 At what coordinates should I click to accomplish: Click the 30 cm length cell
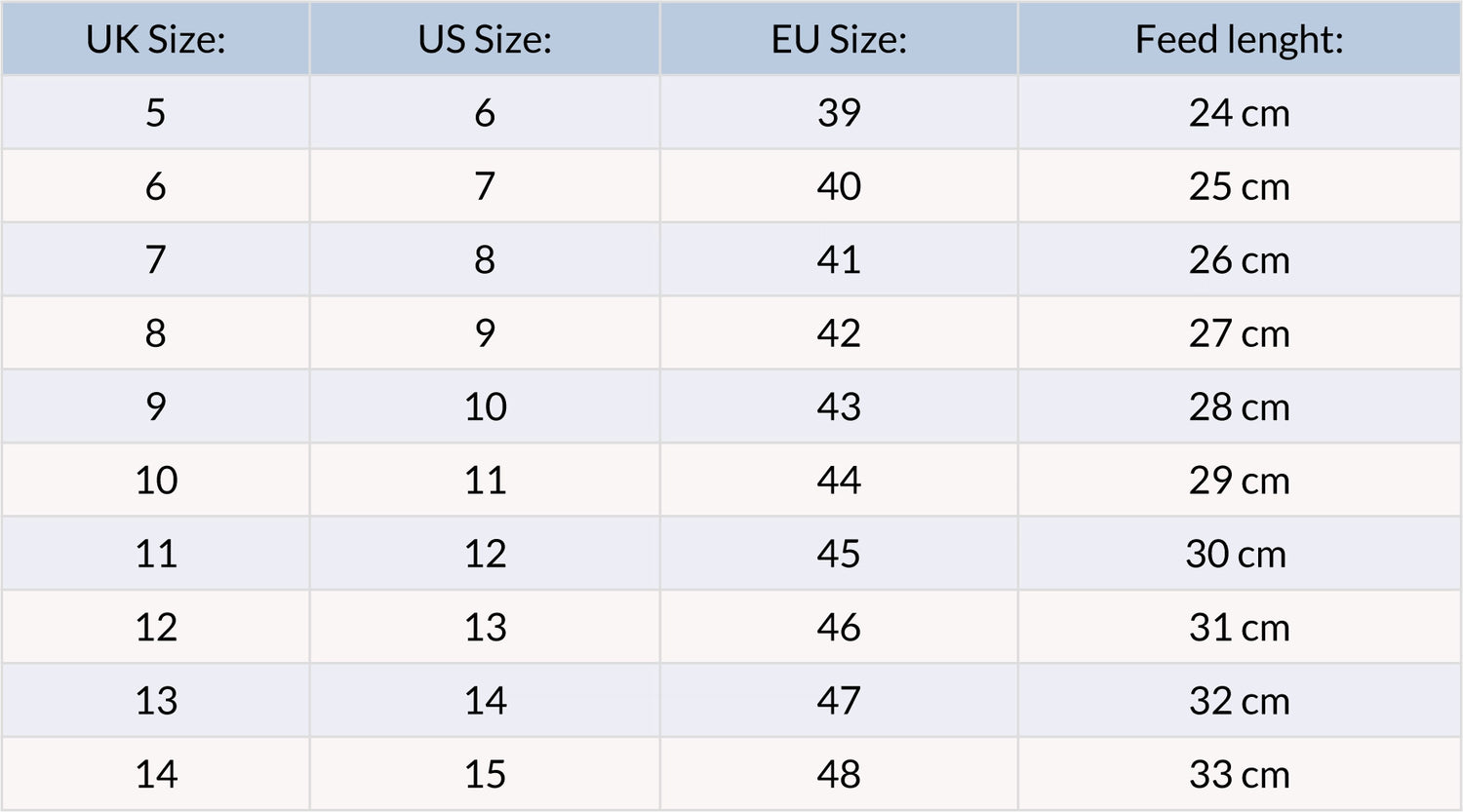[x=1236, y=554]
